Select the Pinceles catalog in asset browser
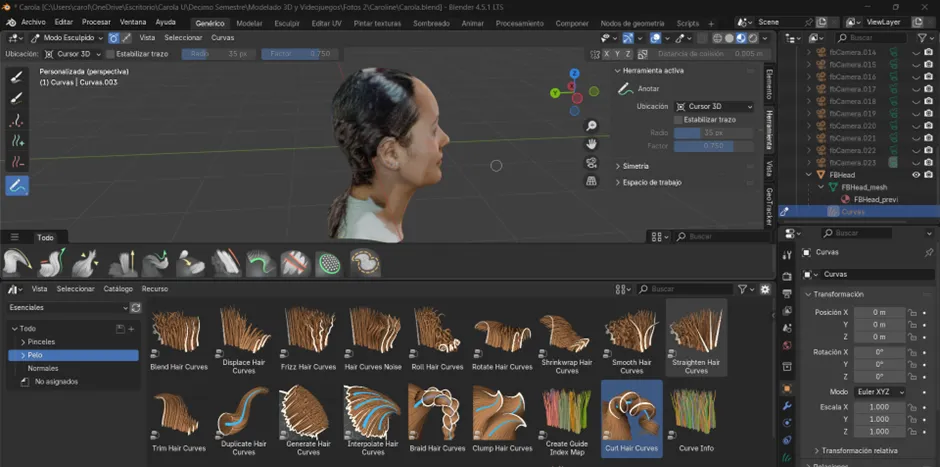 coord(41,342)
